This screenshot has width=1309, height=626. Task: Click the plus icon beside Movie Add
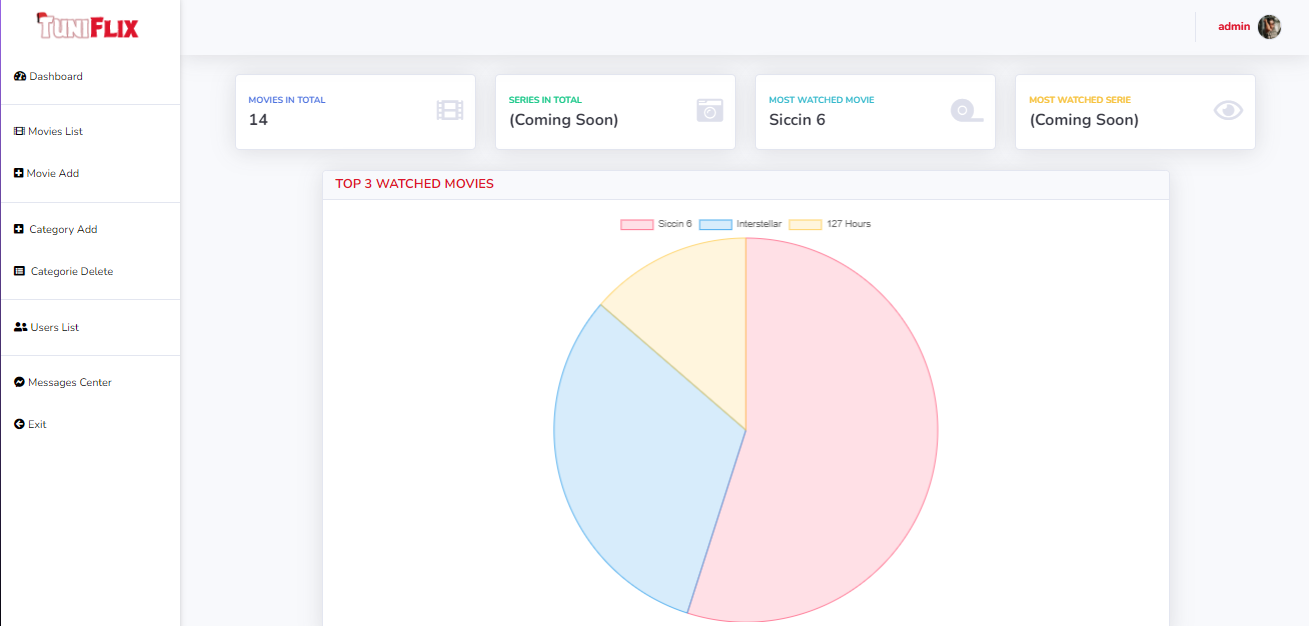19,174
